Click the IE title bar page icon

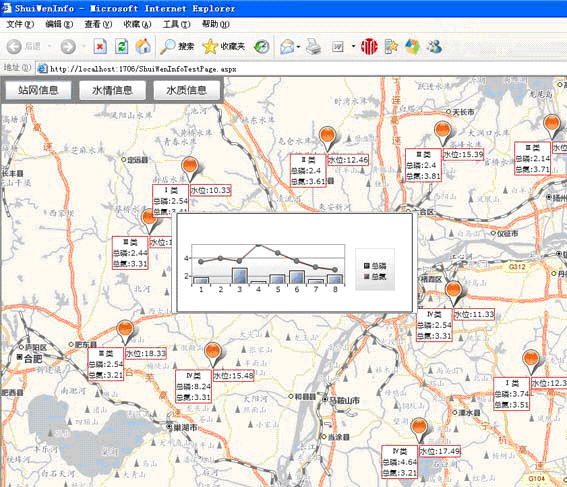tap(6, 8)
